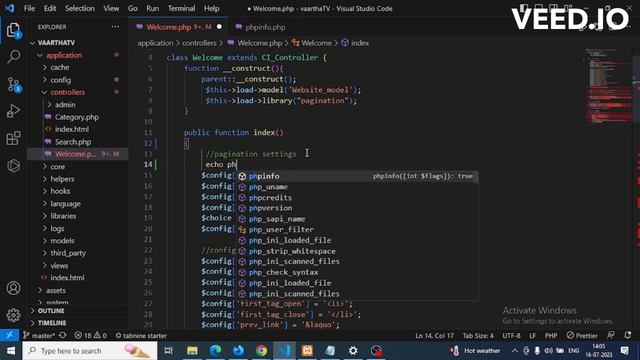The width and height of the screenshot is (640, 360).
Task: Click the editor minimap
Action: [608, 86]
